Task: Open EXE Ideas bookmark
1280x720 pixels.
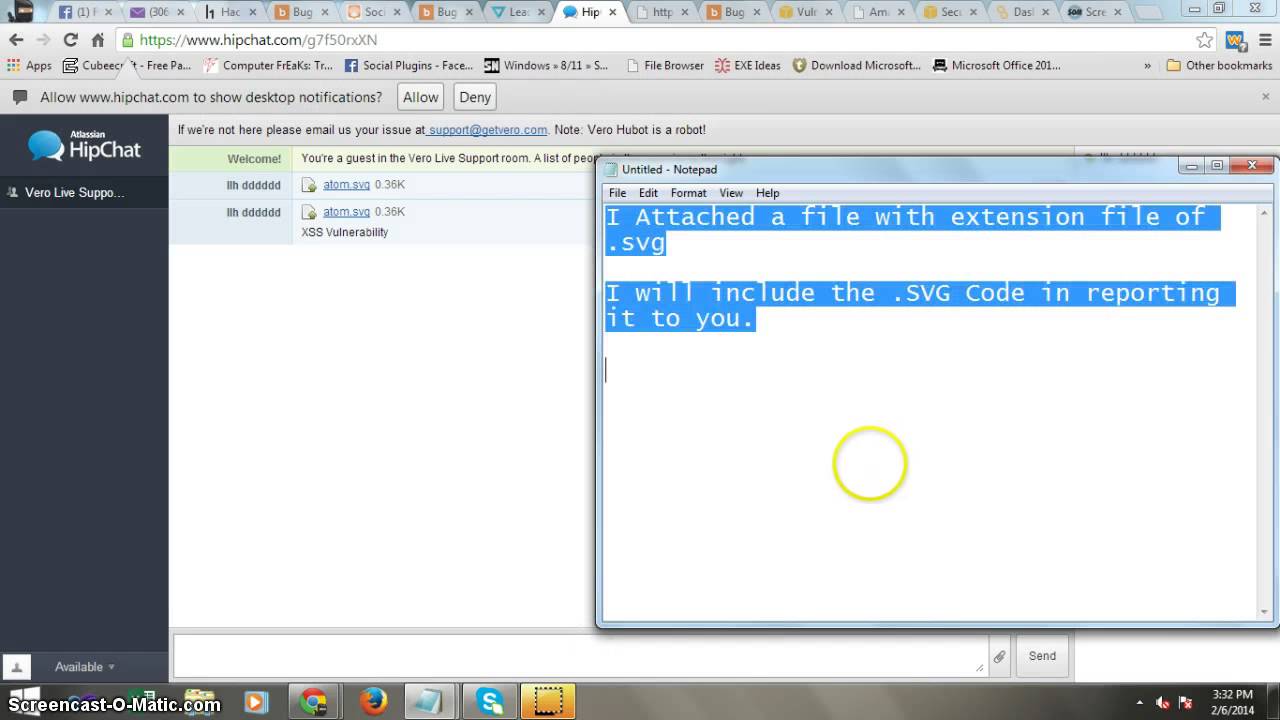Action: click(x=747, y=65)
